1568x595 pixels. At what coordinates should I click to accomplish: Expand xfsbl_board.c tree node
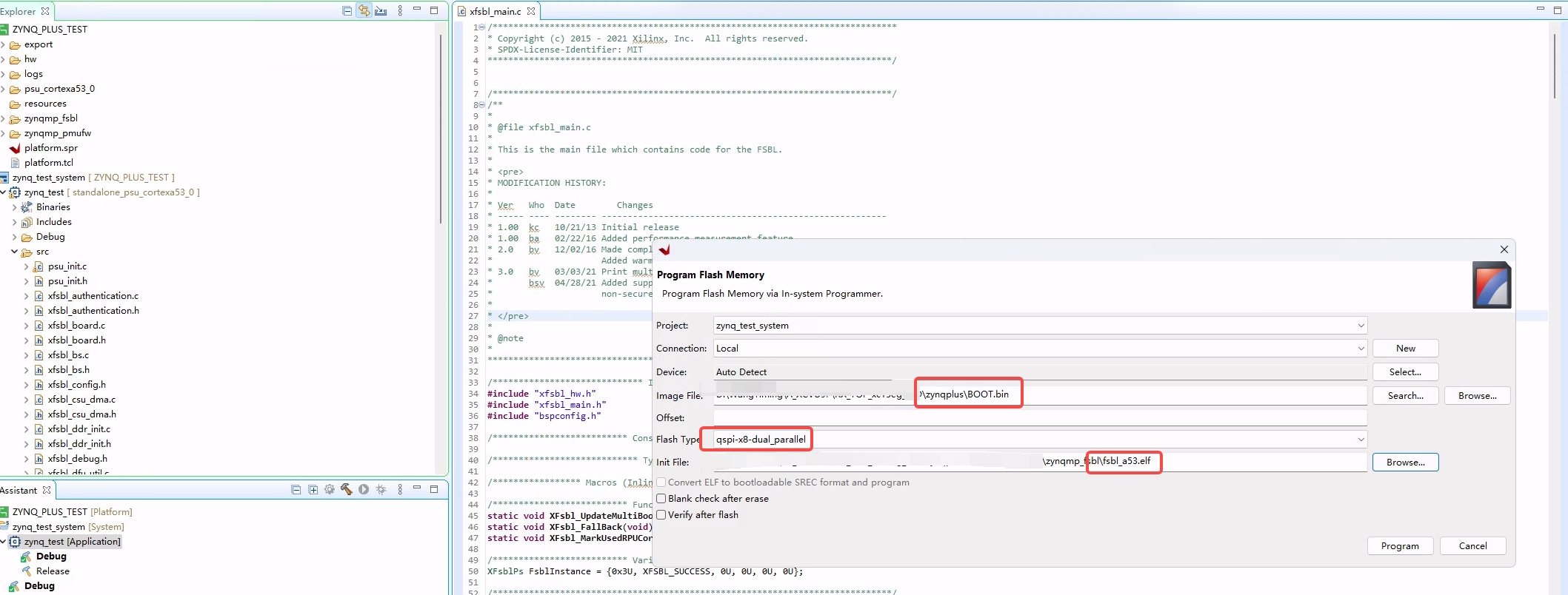click(27, 326)
